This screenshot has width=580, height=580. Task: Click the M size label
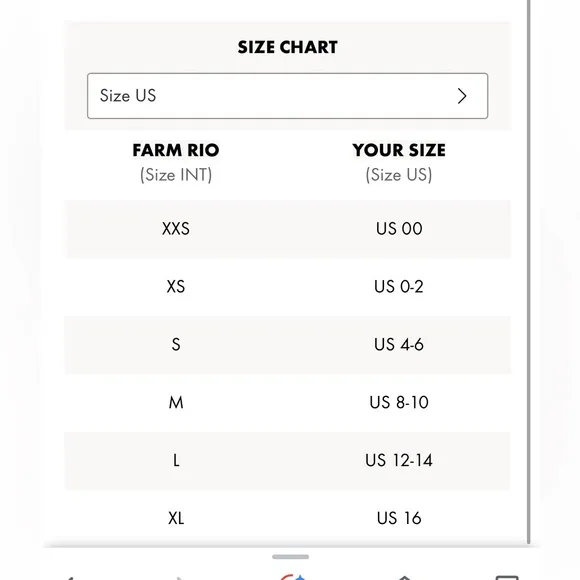[x=176, y=402]
